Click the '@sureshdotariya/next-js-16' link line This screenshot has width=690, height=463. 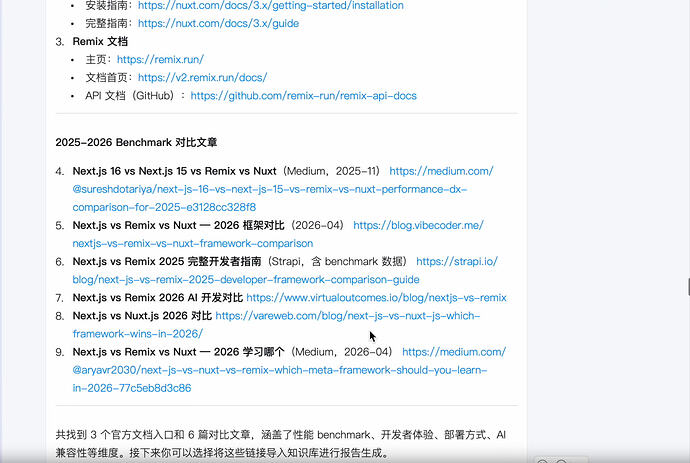click(269, 189)
